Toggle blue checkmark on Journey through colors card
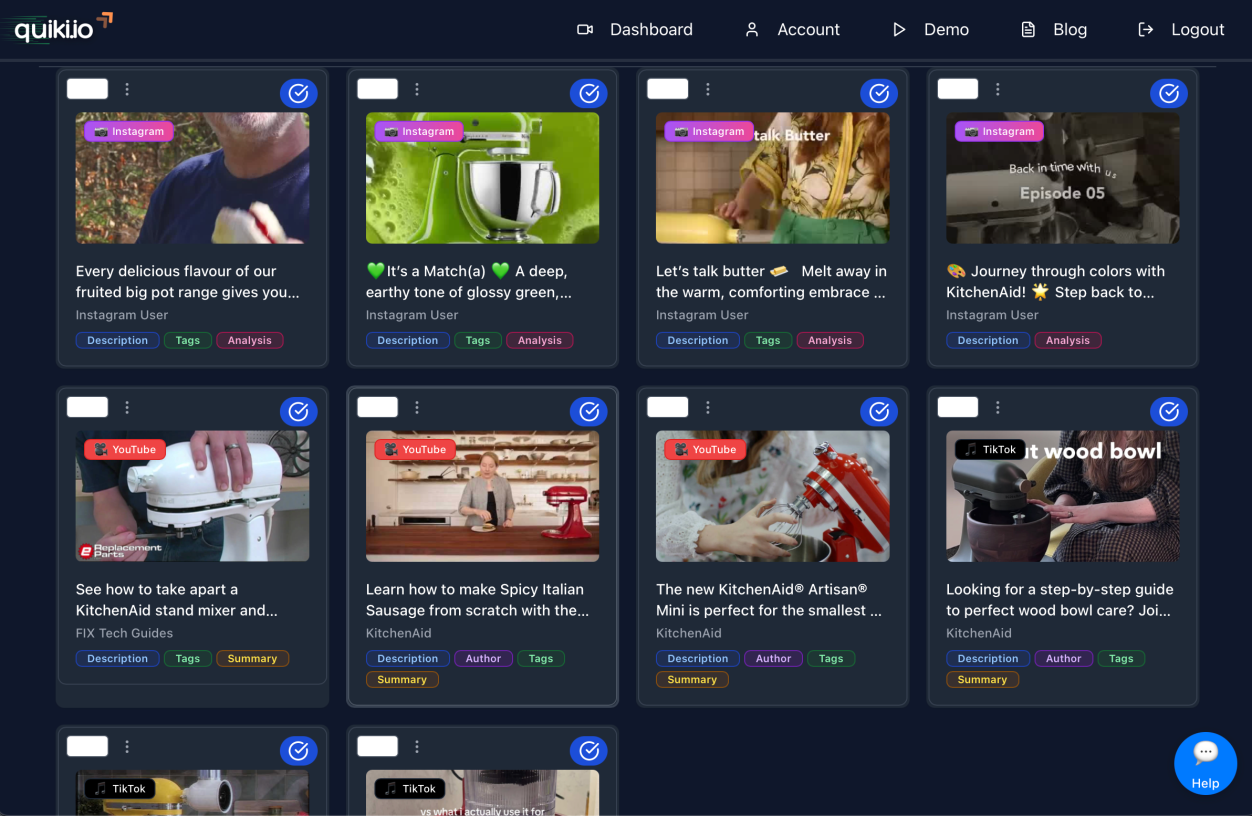This screenshot has width=1252, height=816. (x=1169, y=93)
